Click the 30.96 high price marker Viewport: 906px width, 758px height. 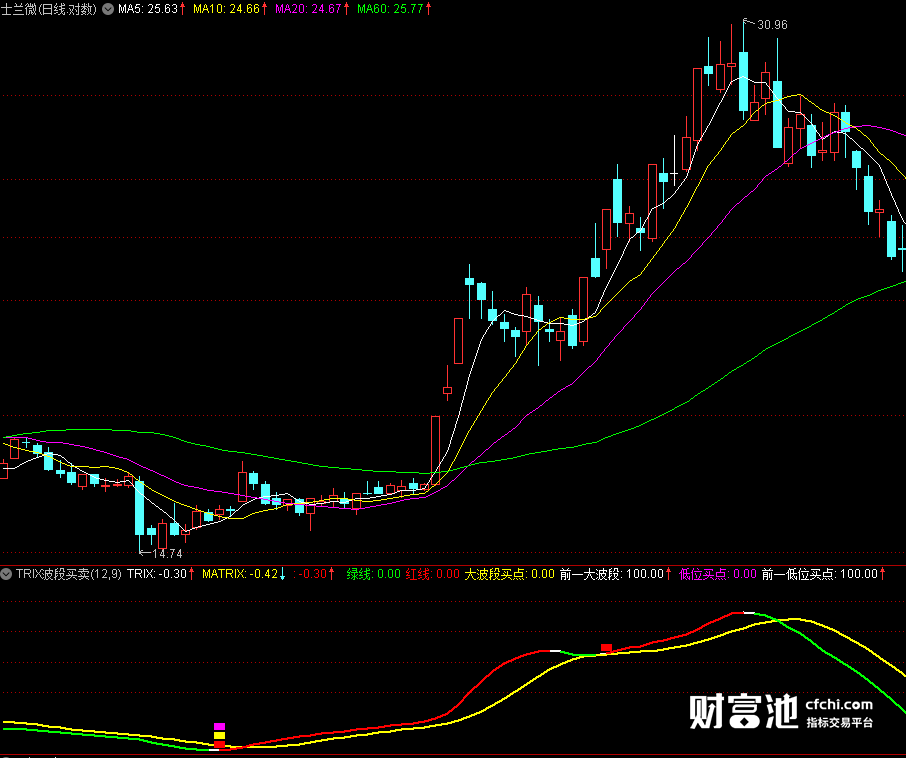(x=772, y=25)
